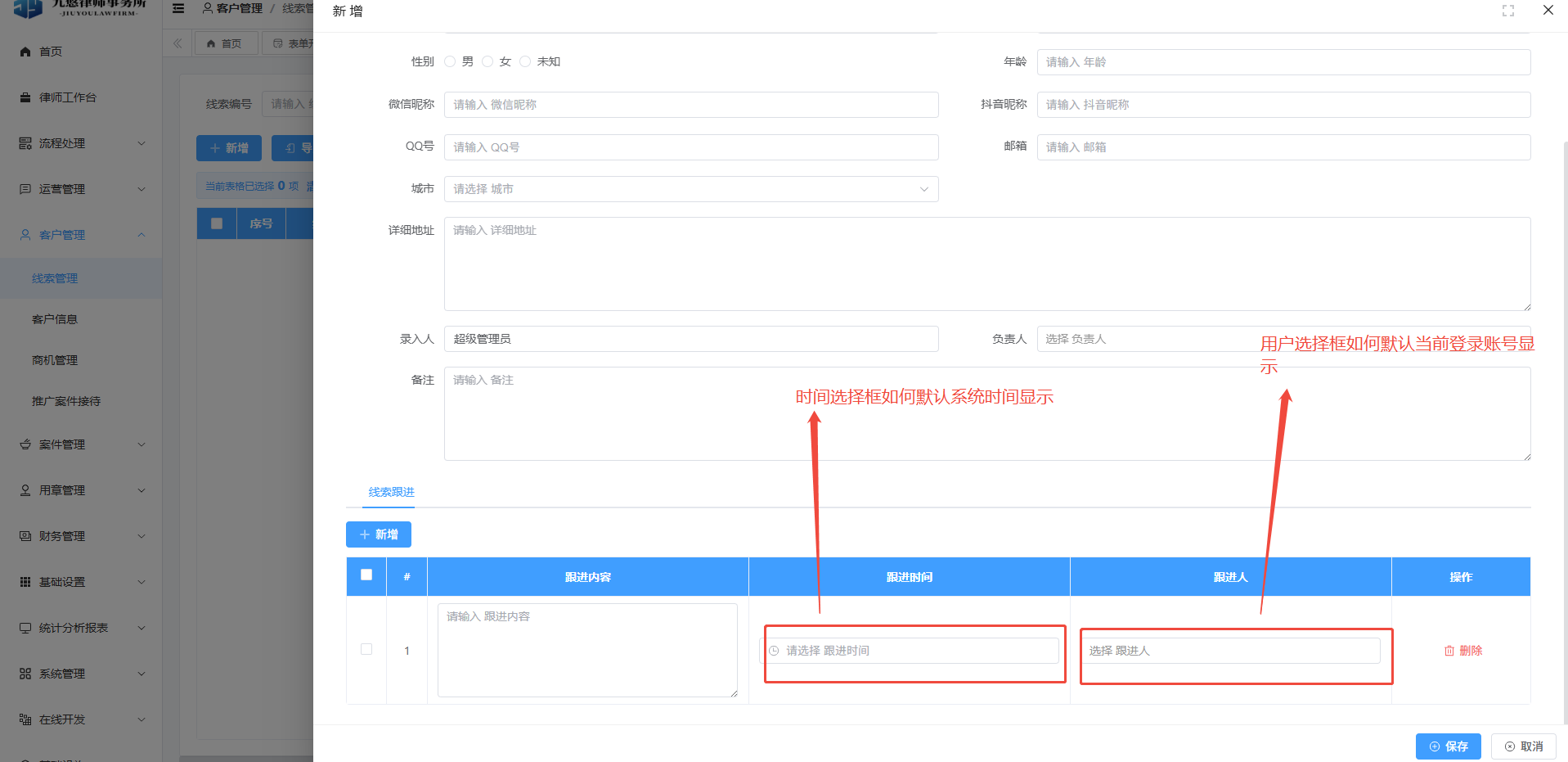Click the 基础设置 grid icon in sidebar
This screenshot has width=1568, height=762.
[x=25, y=582]
